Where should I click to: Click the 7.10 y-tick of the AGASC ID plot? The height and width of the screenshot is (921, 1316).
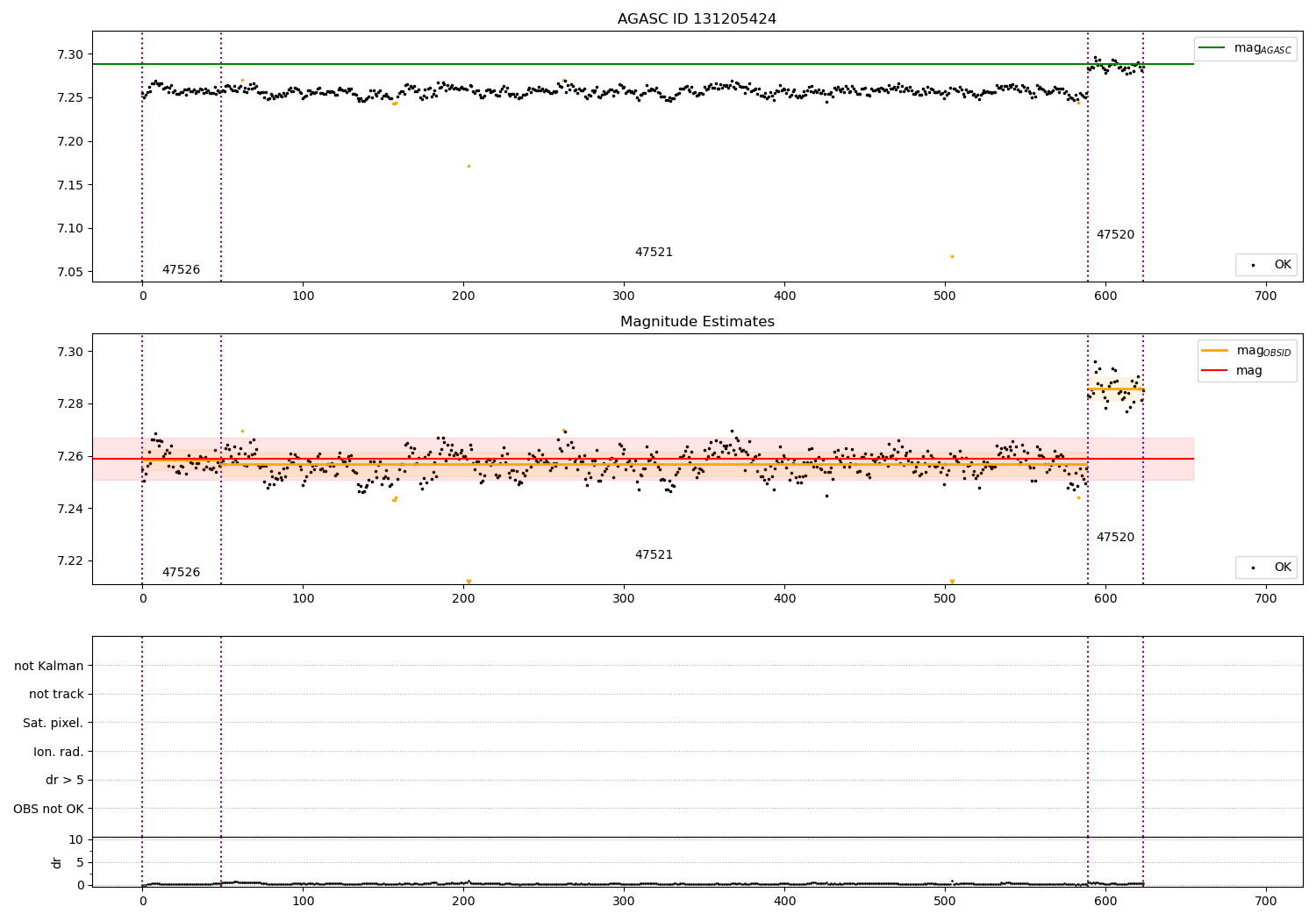pos(68,229)
